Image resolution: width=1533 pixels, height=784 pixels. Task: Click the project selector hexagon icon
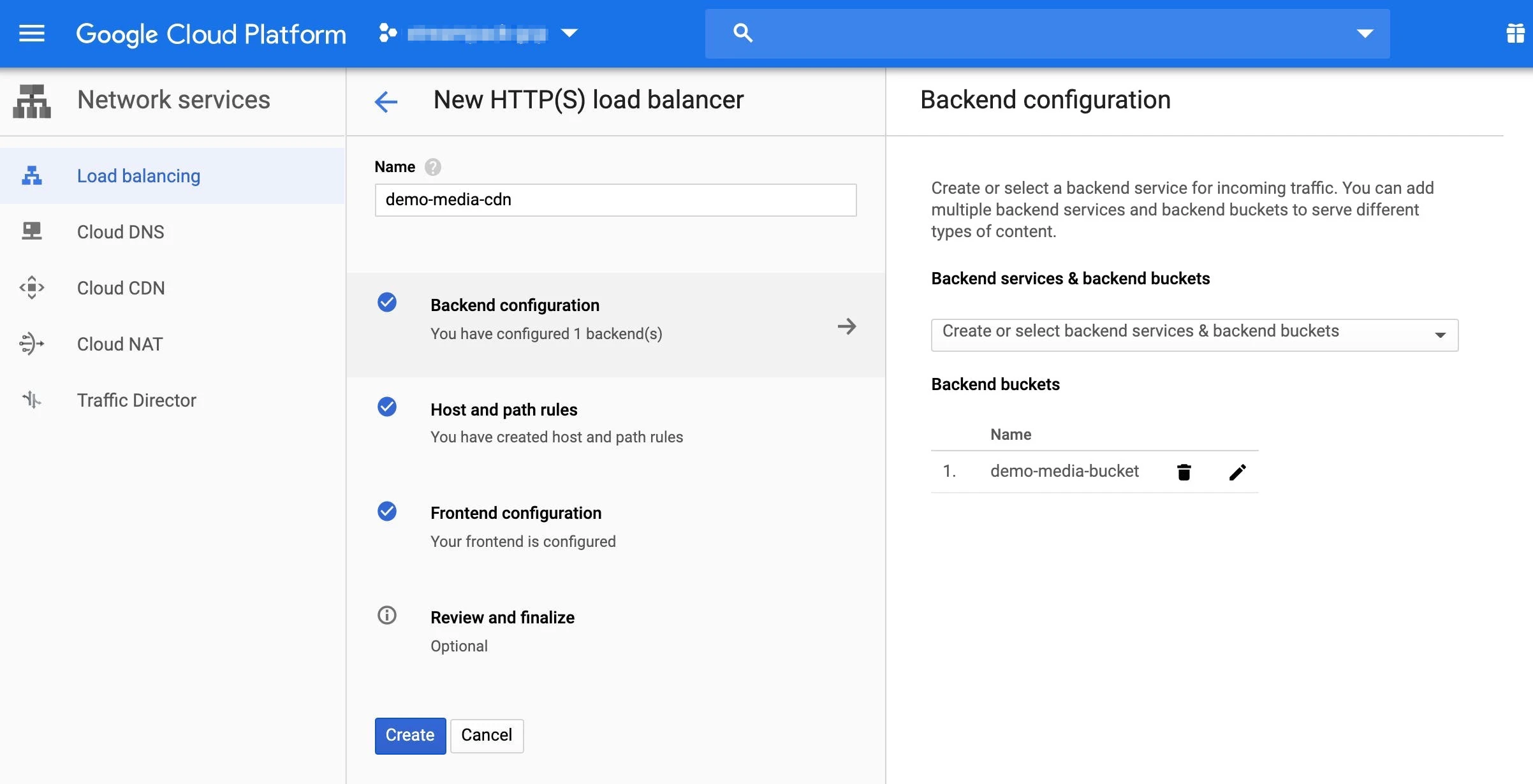point(388,33)
